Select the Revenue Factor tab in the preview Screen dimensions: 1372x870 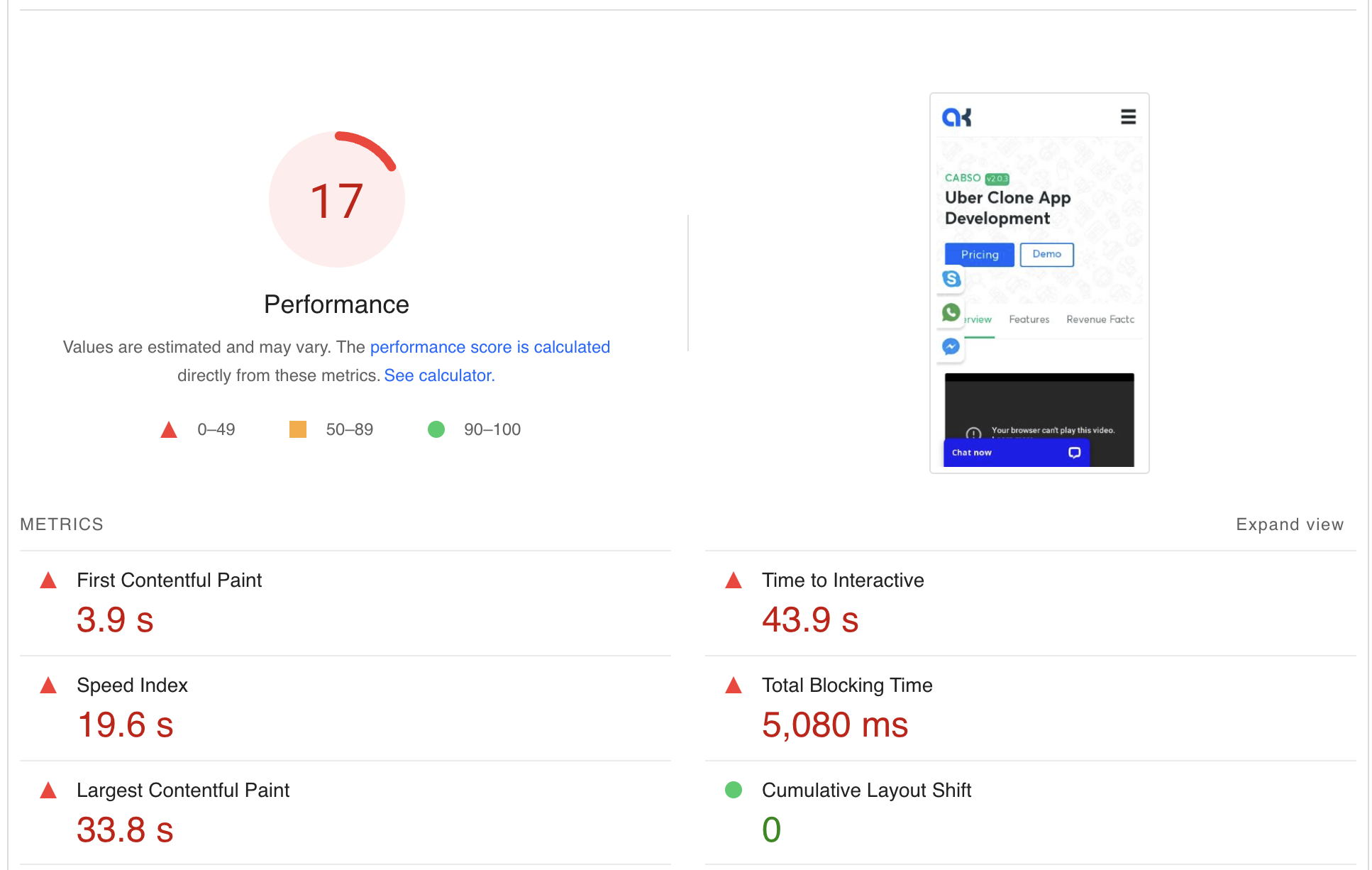coord(1100,319)
